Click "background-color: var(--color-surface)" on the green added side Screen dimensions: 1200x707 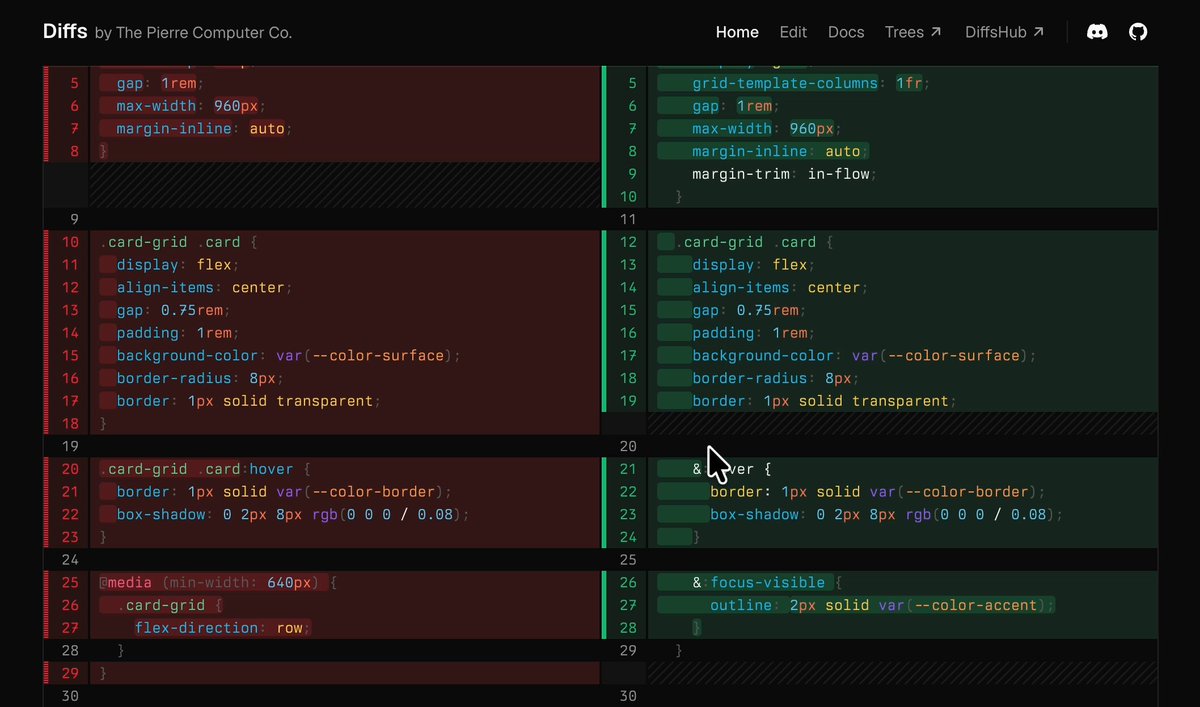coord(865,356)
